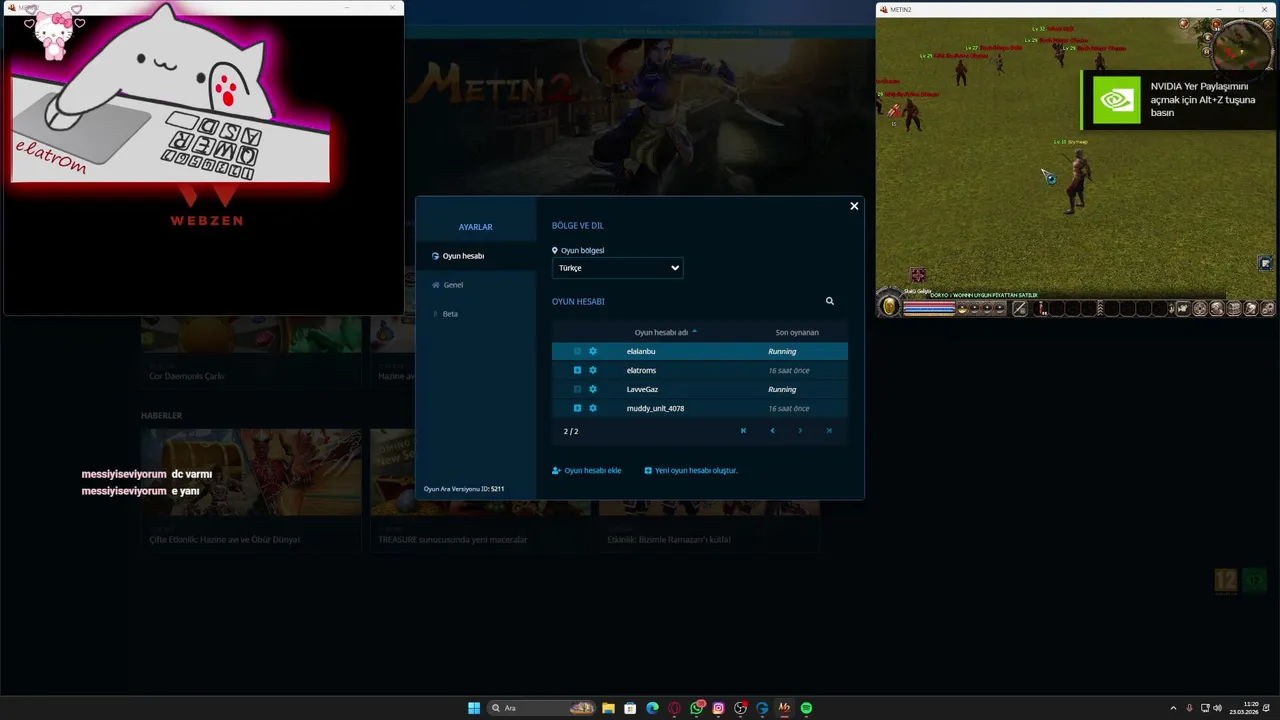Open Opera browser from the taskbar
The image size is (1280, 720).
coord(674,708)
